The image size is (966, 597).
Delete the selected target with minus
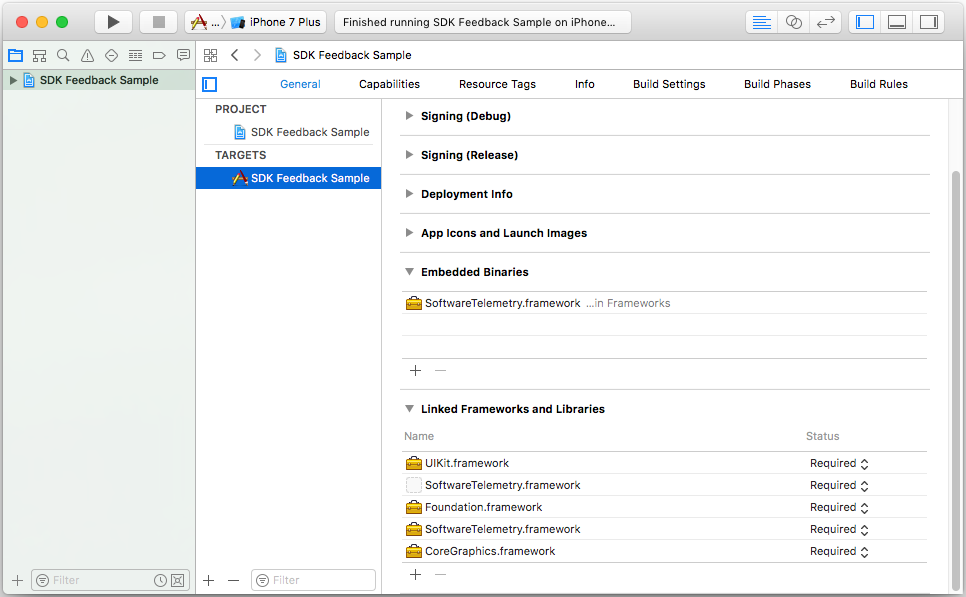pyautogui.click(x=233, y=580)
